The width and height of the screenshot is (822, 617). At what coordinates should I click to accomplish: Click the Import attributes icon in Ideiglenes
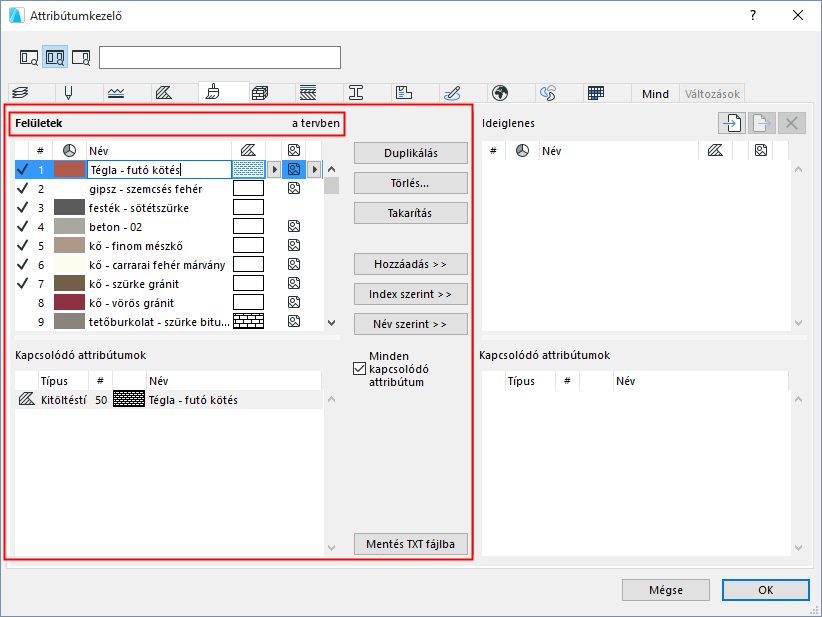pos(732,123)
